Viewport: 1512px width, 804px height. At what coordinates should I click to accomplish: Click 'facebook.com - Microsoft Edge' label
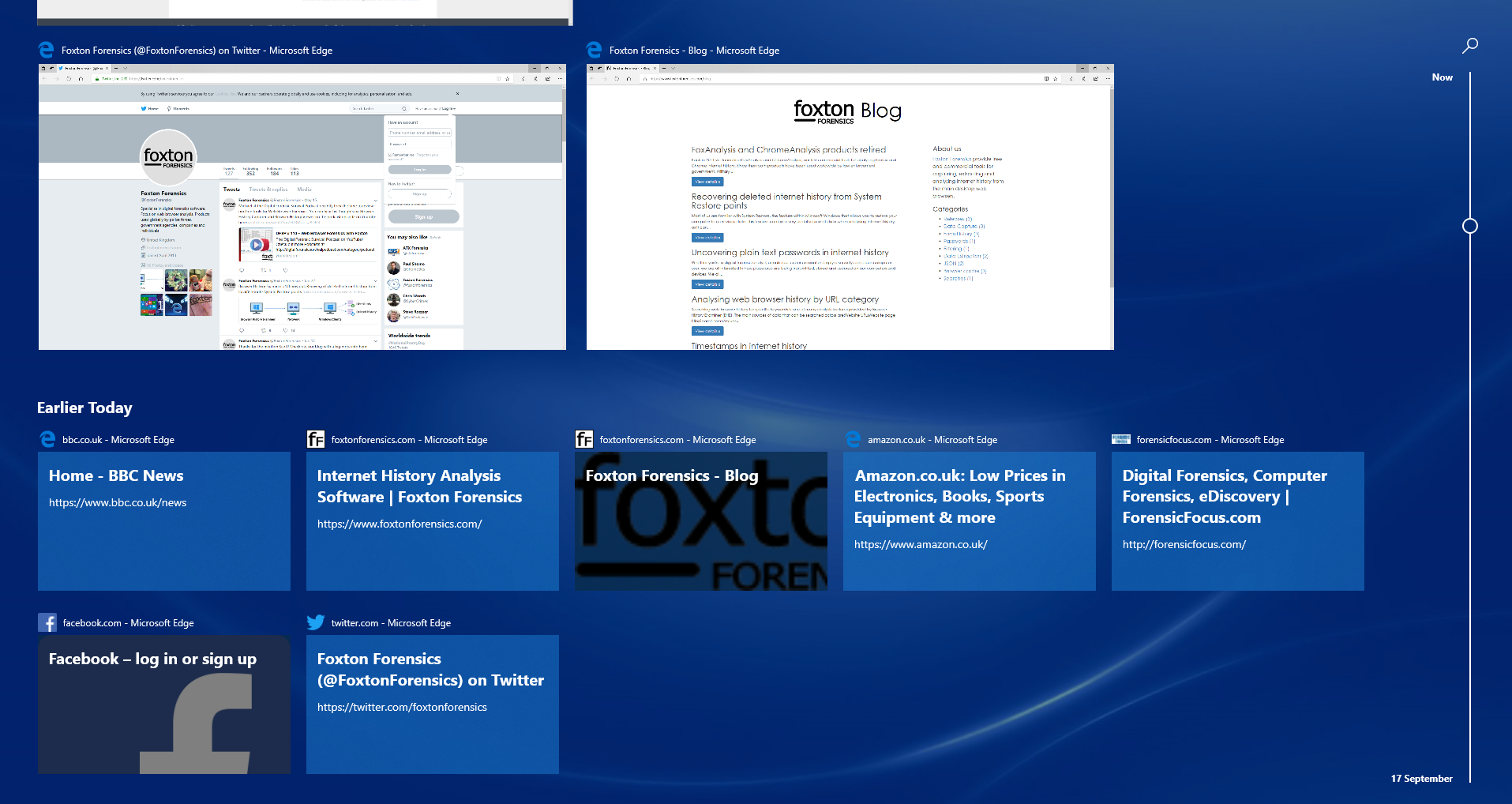point(128,623)
